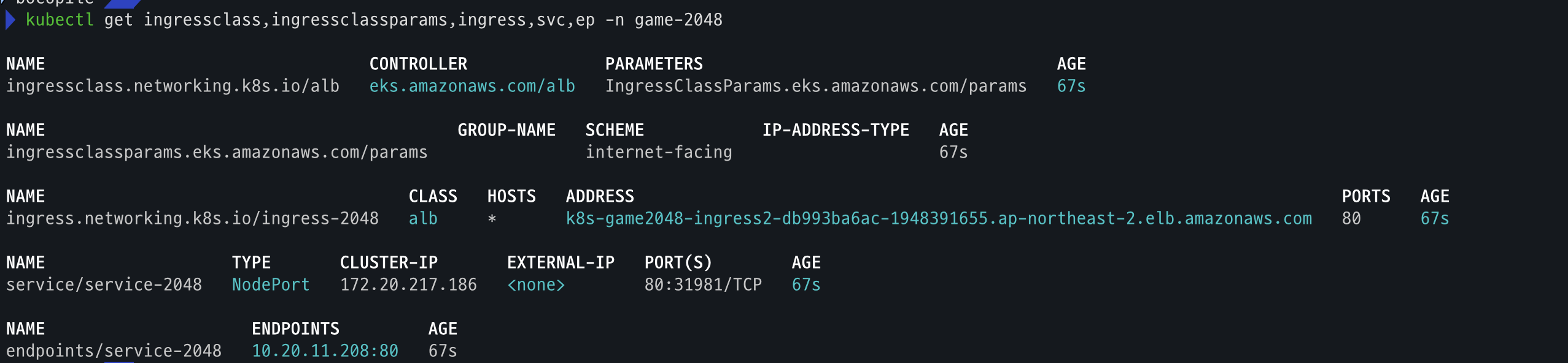Click the IP-ADDRESS-TYPE column header

836,131
